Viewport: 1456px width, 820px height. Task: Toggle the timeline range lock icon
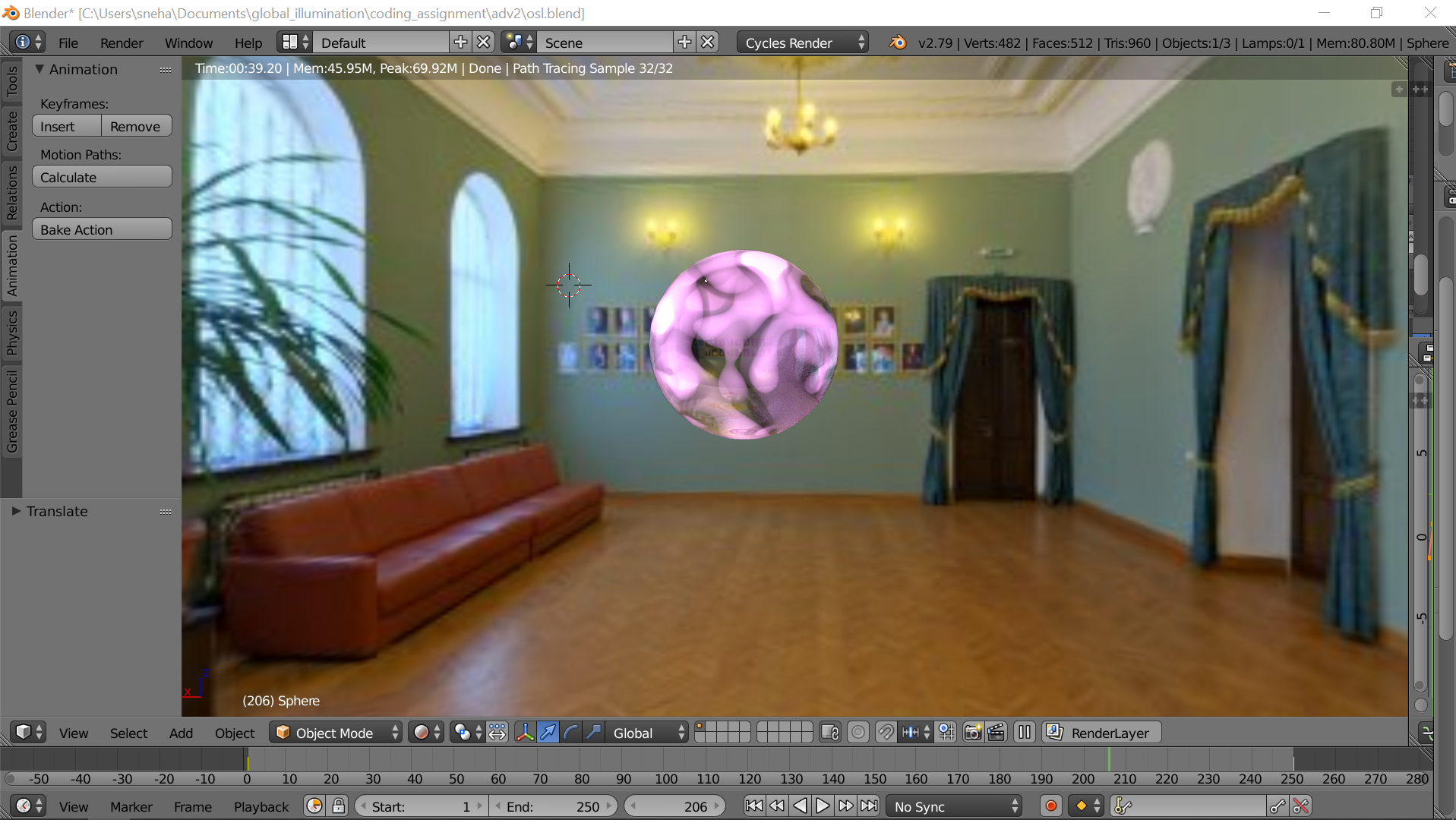[339, 806]
